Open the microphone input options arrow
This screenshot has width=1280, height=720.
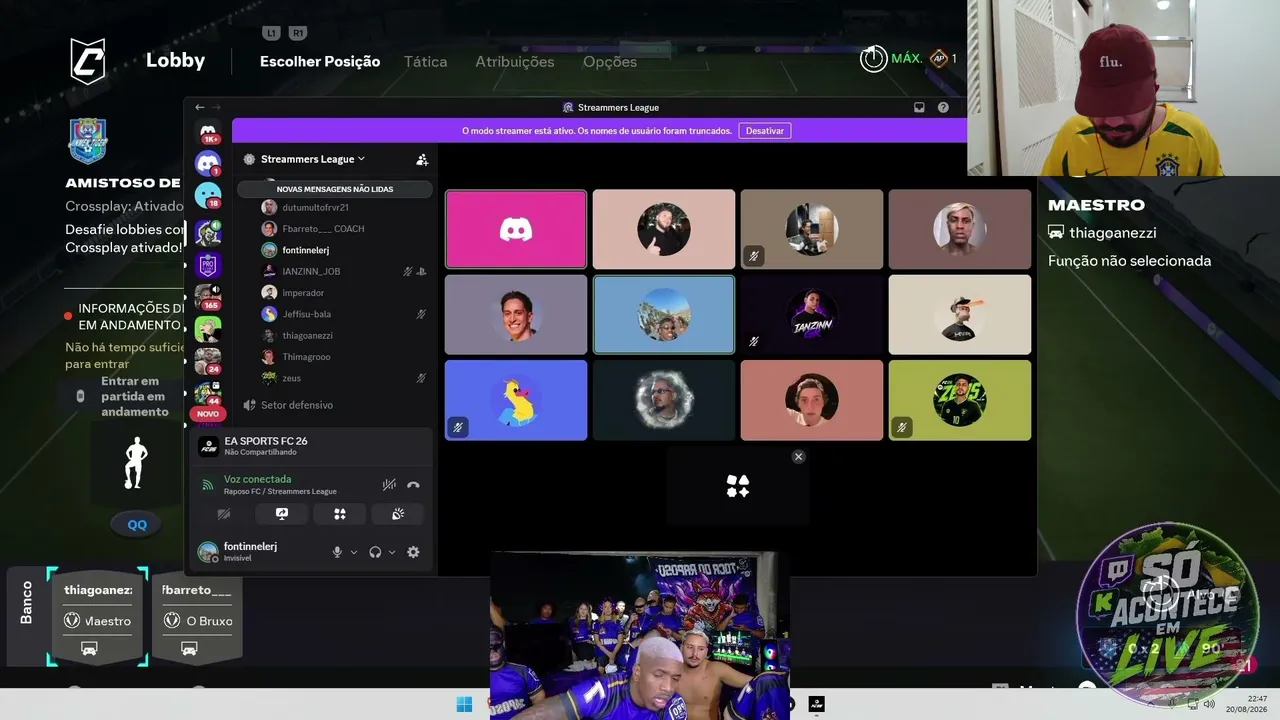pos(353,552)
